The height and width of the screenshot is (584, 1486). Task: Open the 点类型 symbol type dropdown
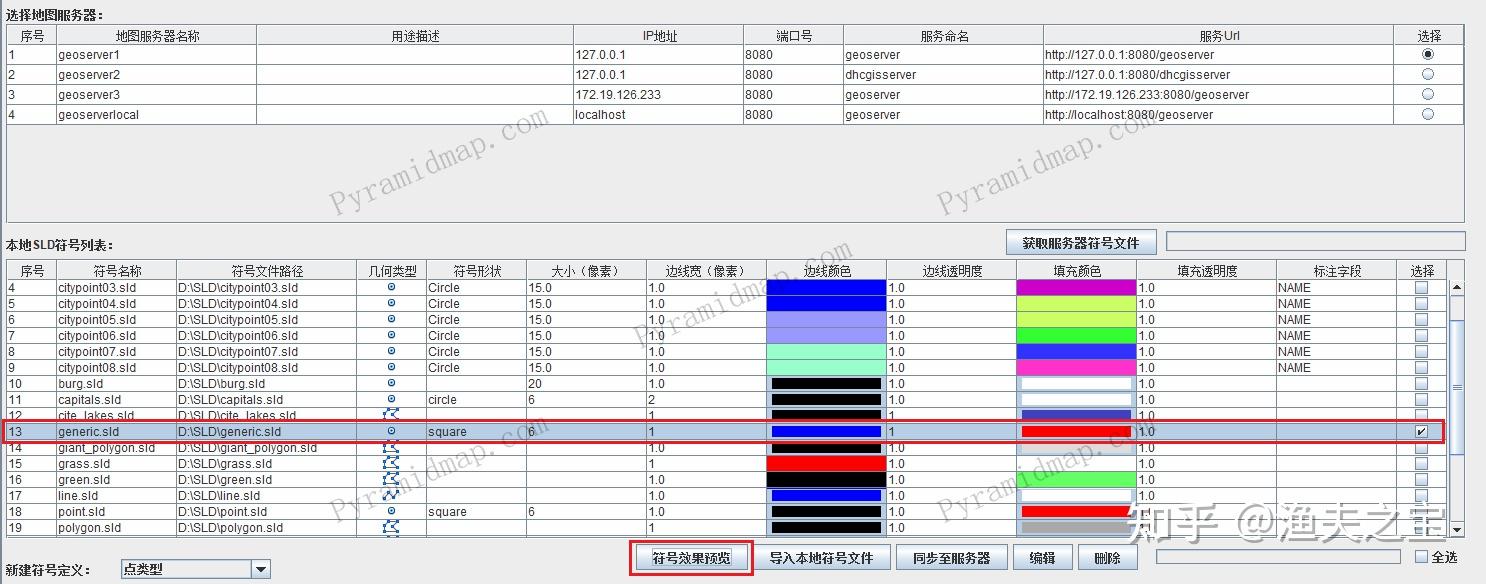pos(260,568)
